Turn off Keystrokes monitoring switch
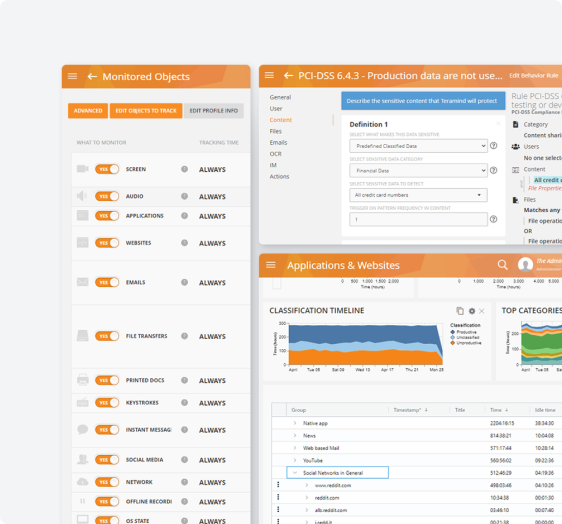The width and height of the screenshot is (562, 524). pos(107,403)
